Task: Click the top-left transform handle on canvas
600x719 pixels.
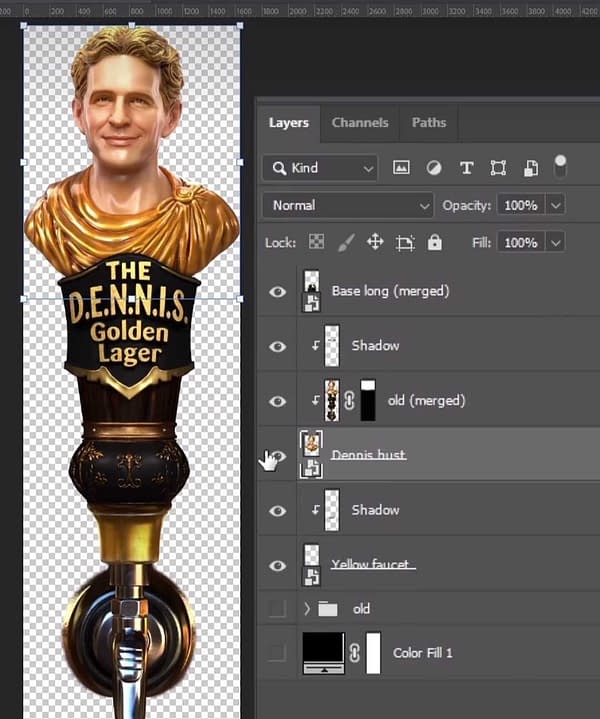Action: (24, 26)
